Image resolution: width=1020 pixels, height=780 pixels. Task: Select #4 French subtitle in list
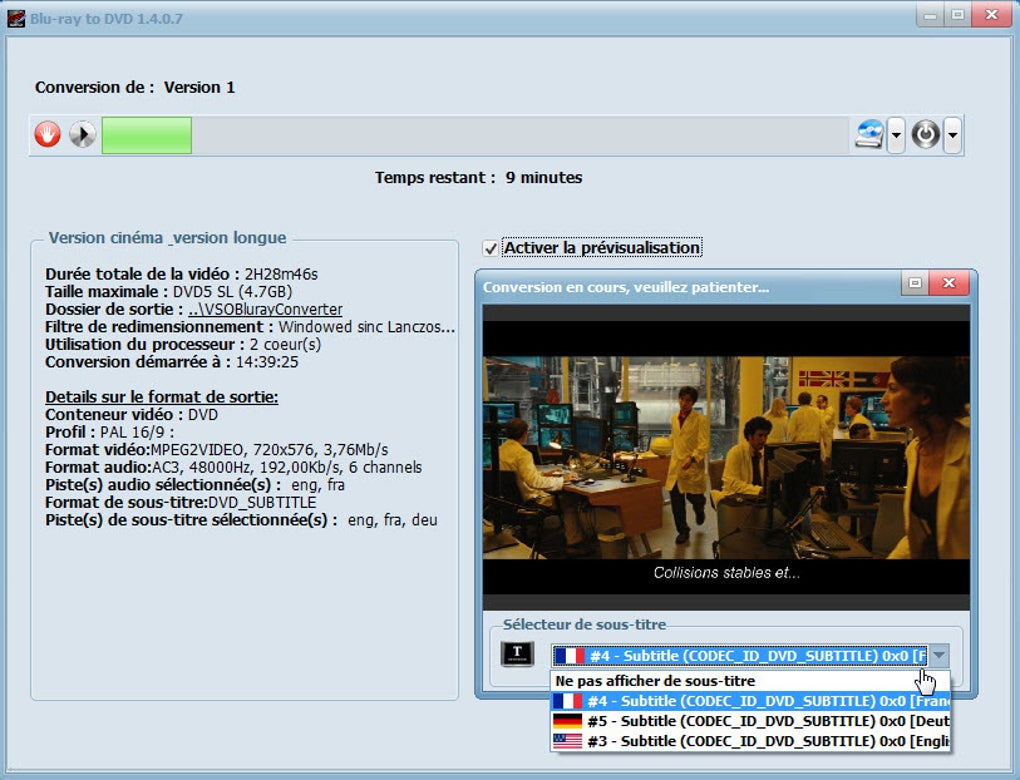tap(749, 701)
